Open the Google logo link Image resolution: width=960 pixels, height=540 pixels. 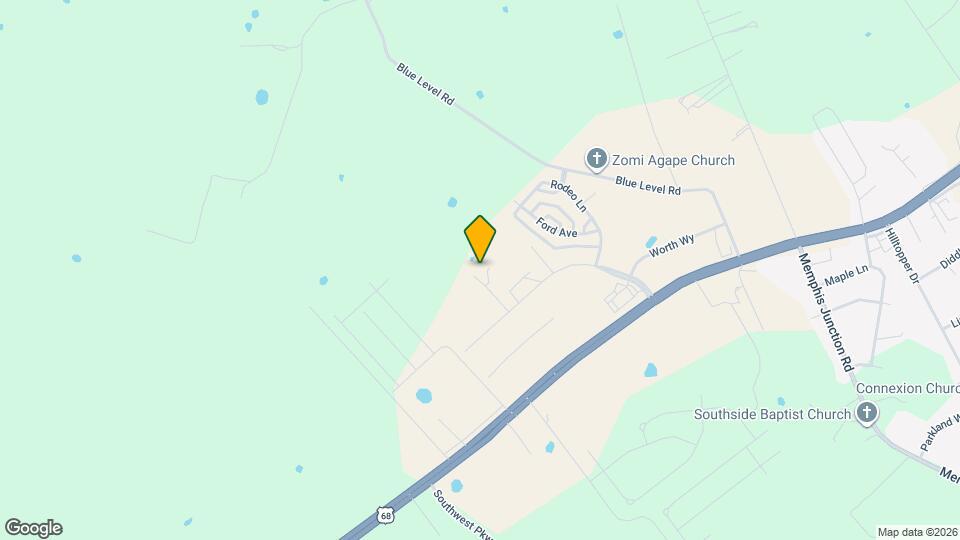[34, 528]
